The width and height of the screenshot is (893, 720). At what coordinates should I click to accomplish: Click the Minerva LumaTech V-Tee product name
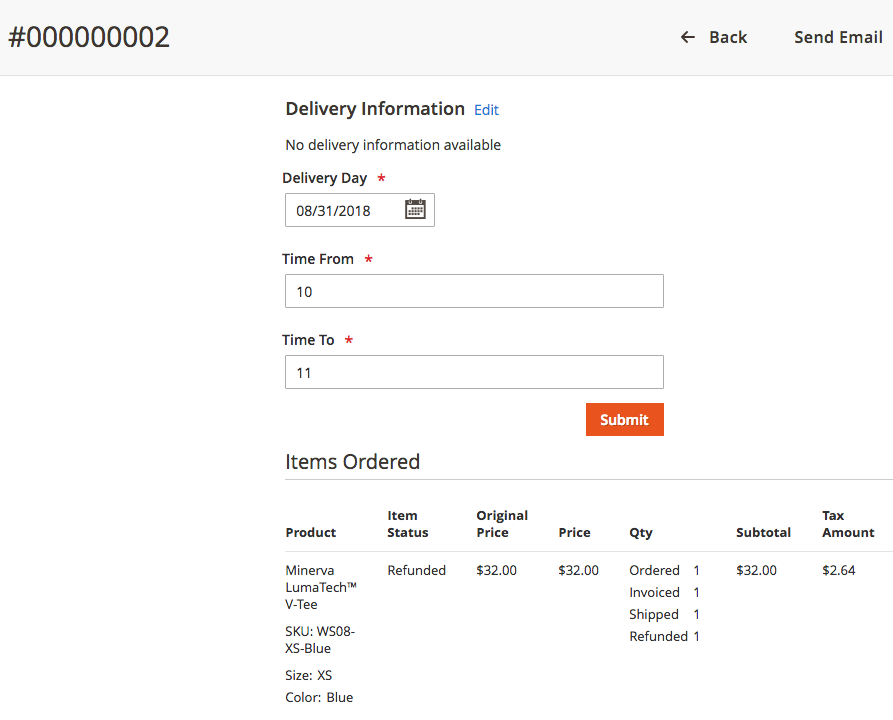click(x=321, y=587)
